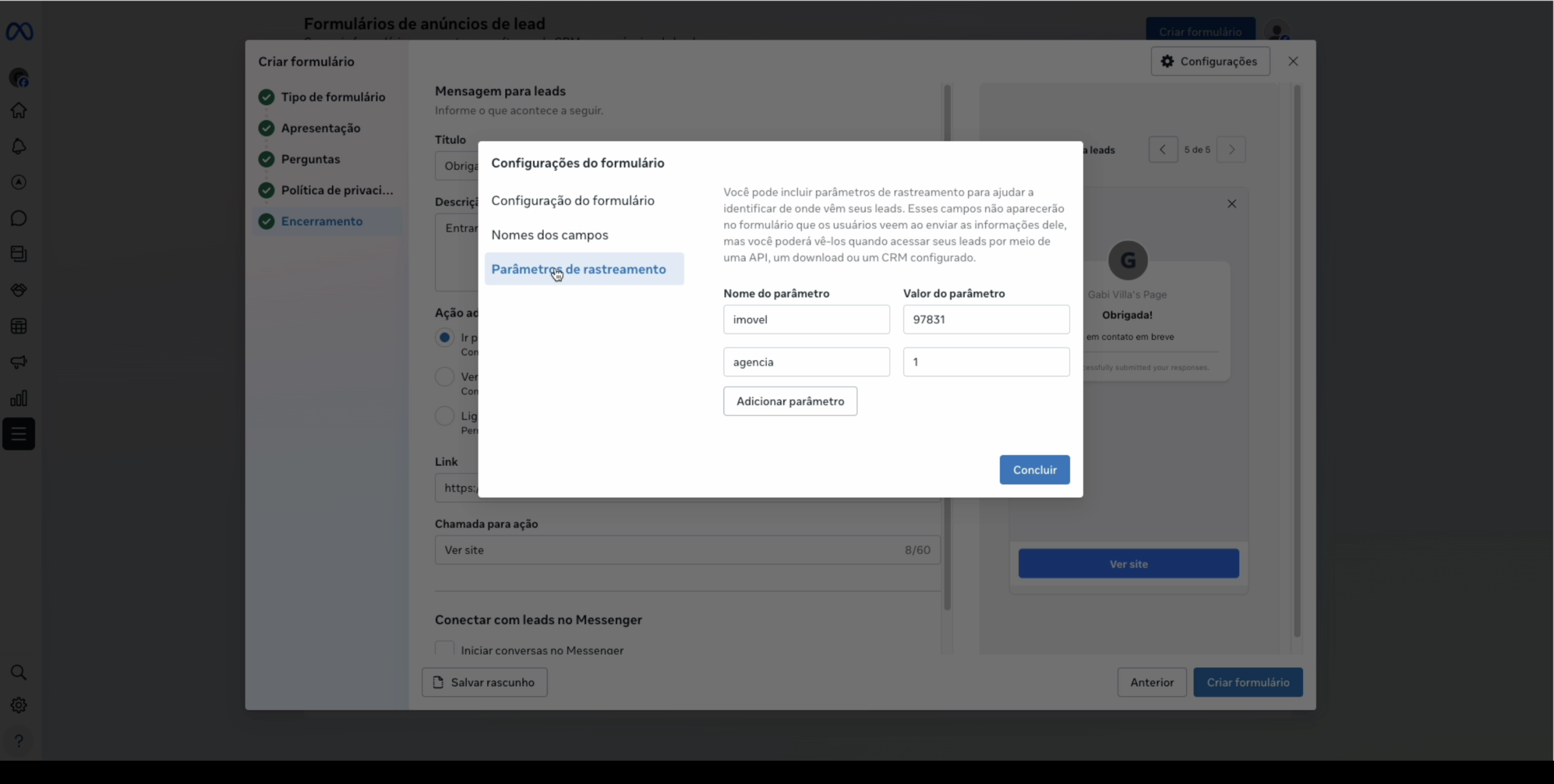Viewport: 1554px width, 784px height.
Task: Open notifications bell icon
Action: [x=19, y=146]
